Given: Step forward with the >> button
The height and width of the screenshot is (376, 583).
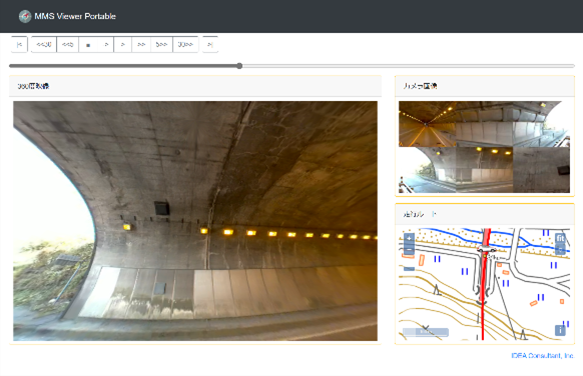Looking at the screenshot, I should pyautogui.click(x=141, y=45).
